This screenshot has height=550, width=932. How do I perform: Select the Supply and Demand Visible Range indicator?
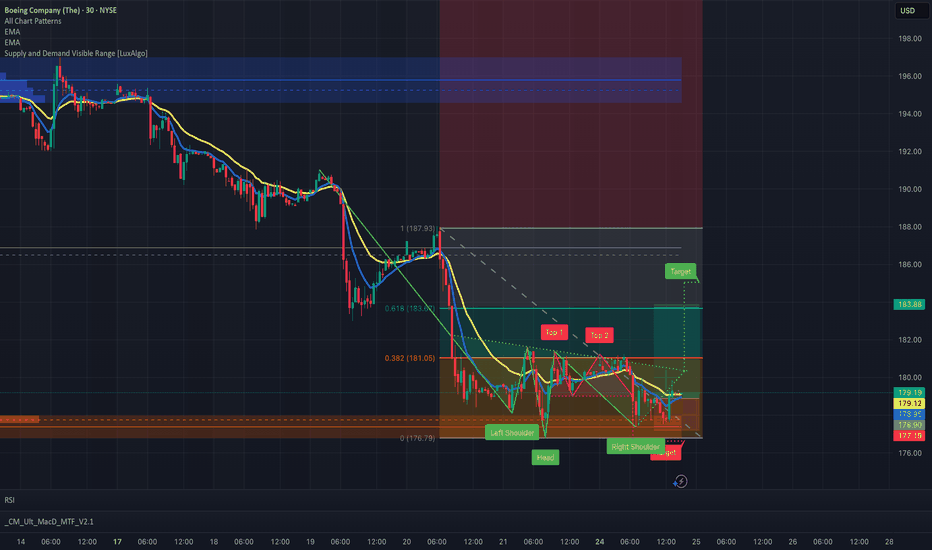coord(76,53)
